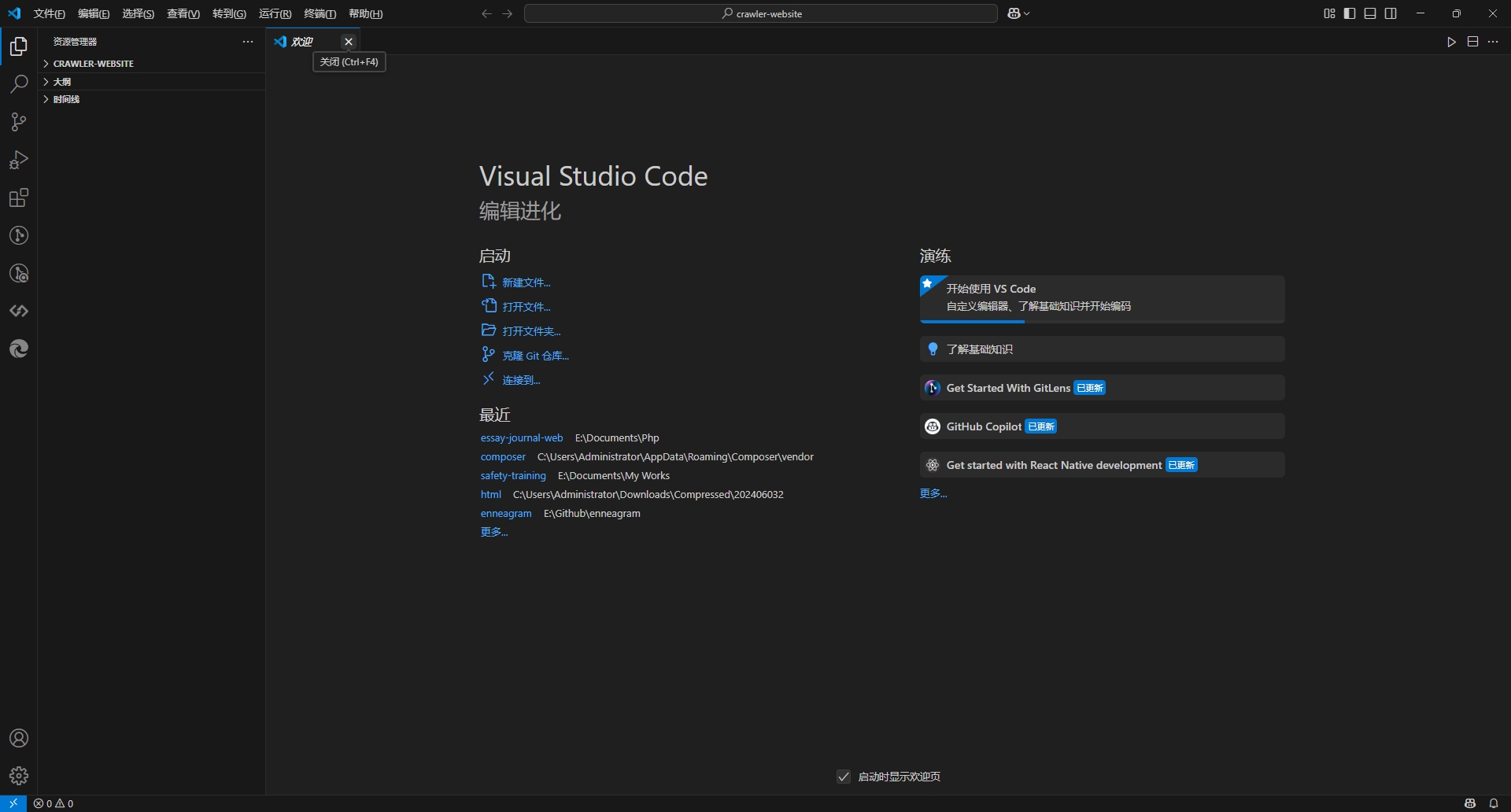
Task: Open the 了解基础知识 walkthrough
Action: (x=1102, y=349)
